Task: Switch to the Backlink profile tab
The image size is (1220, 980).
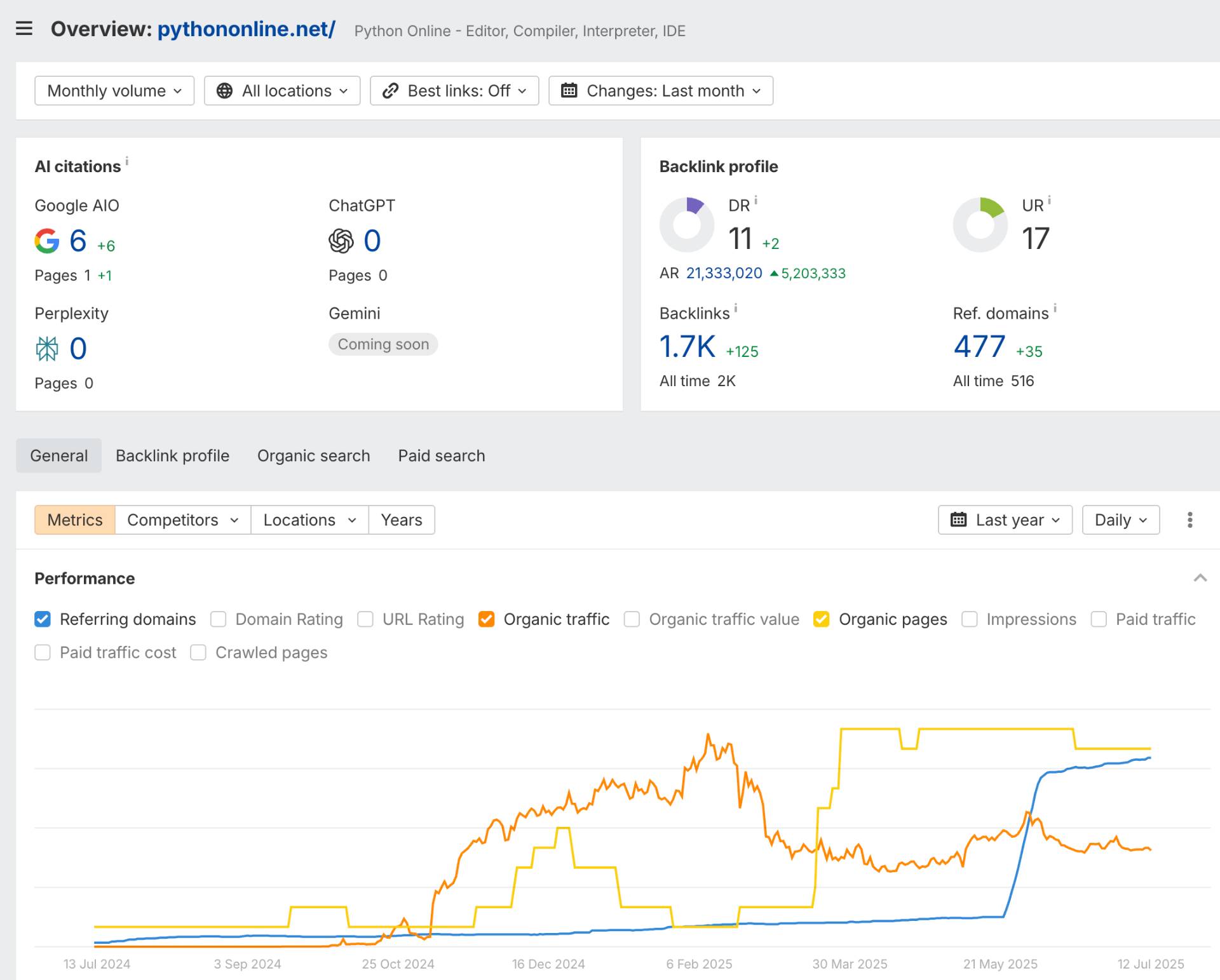Action: tap(172, 456)
